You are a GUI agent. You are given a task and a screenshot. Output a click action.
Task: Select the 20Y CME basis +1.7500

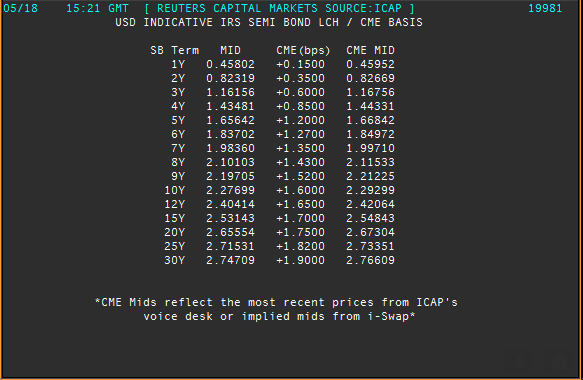(300, 232)
